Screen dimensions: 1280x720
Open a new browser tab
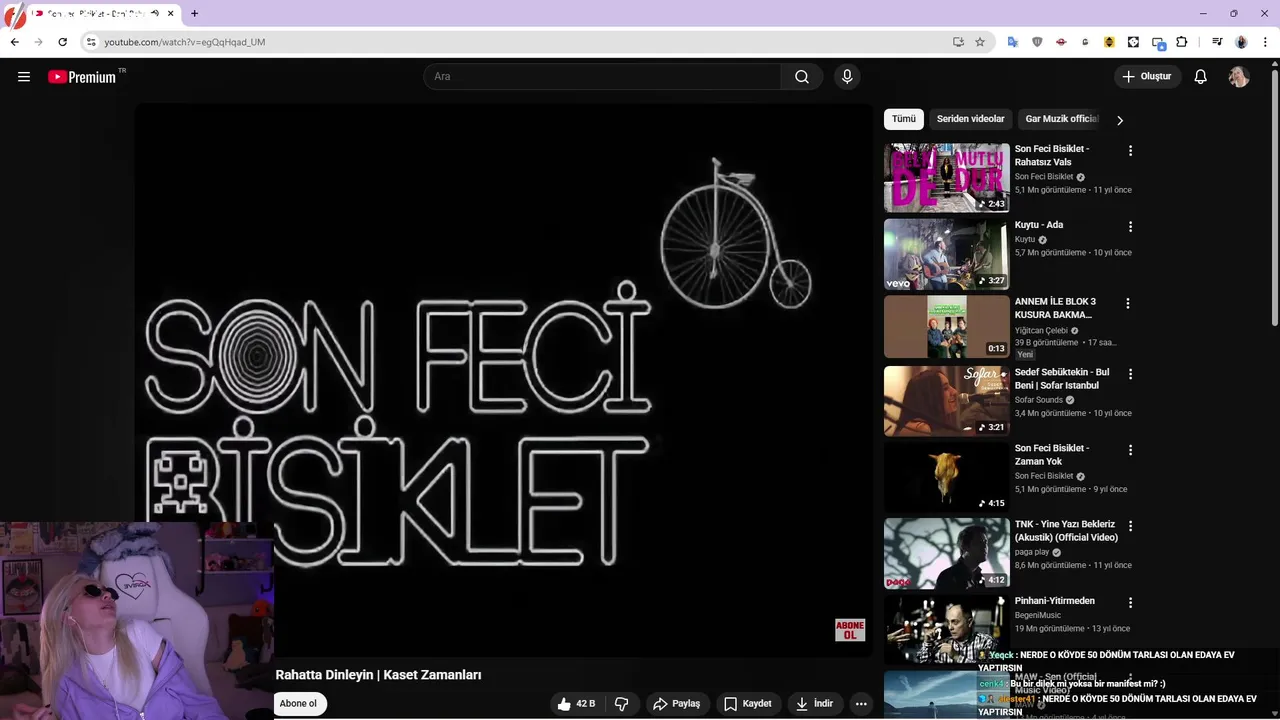pos(194,13)
